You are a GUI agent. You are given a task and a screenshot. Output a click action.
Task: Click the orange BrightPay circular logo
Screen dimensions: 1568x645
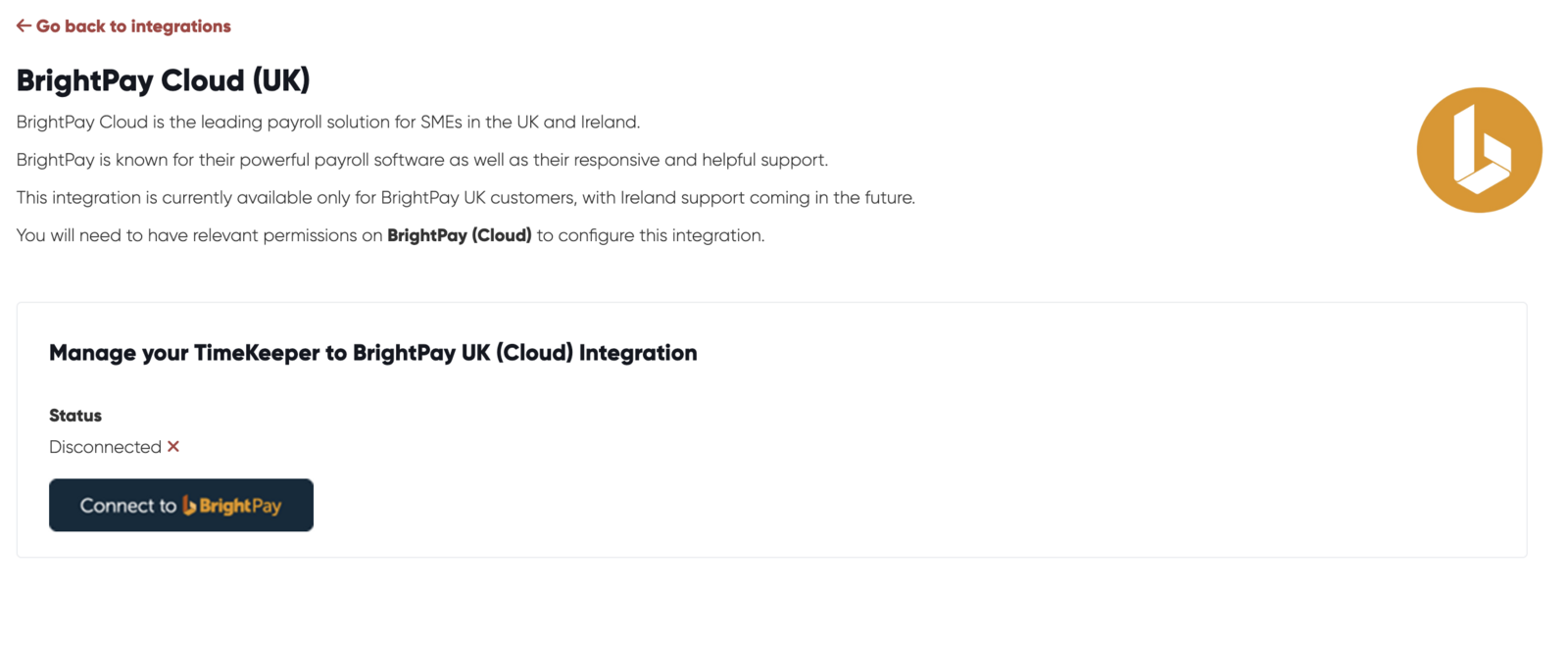[x=1479, y=150]
